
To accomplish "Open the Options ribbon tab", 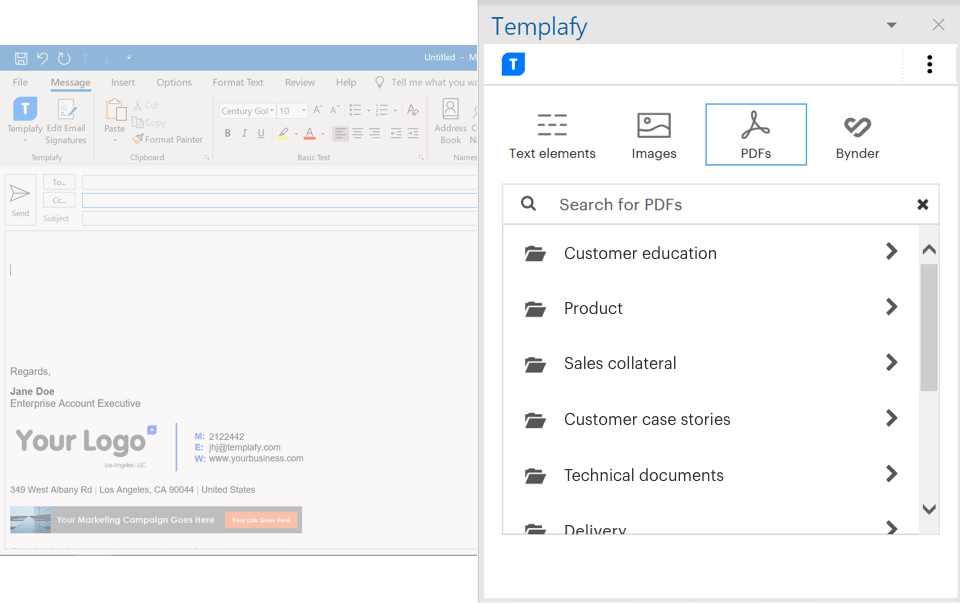I will coord(174,82).
